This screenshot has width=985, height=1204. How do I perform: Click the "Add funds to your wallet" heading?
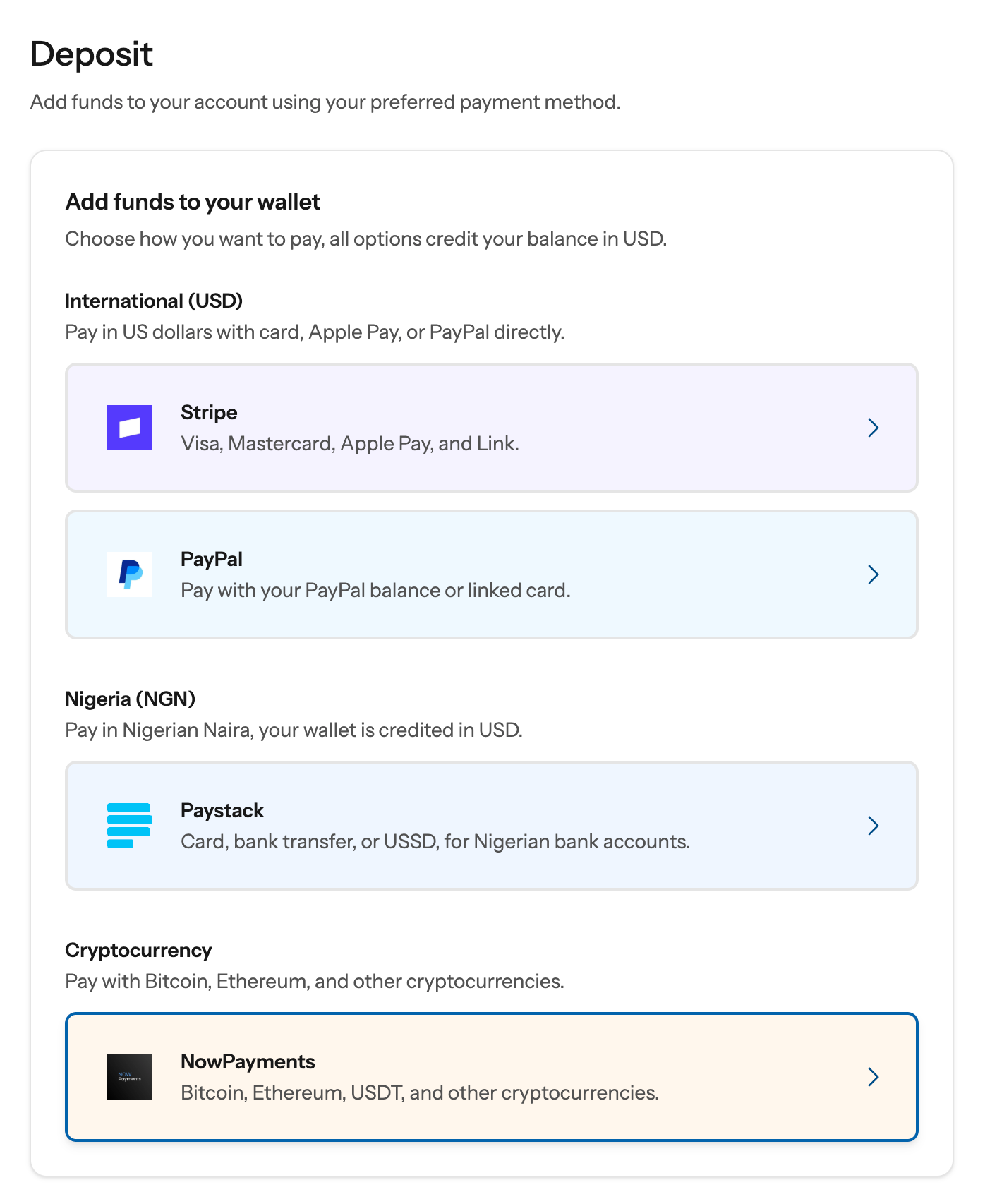tap(193, 202)
